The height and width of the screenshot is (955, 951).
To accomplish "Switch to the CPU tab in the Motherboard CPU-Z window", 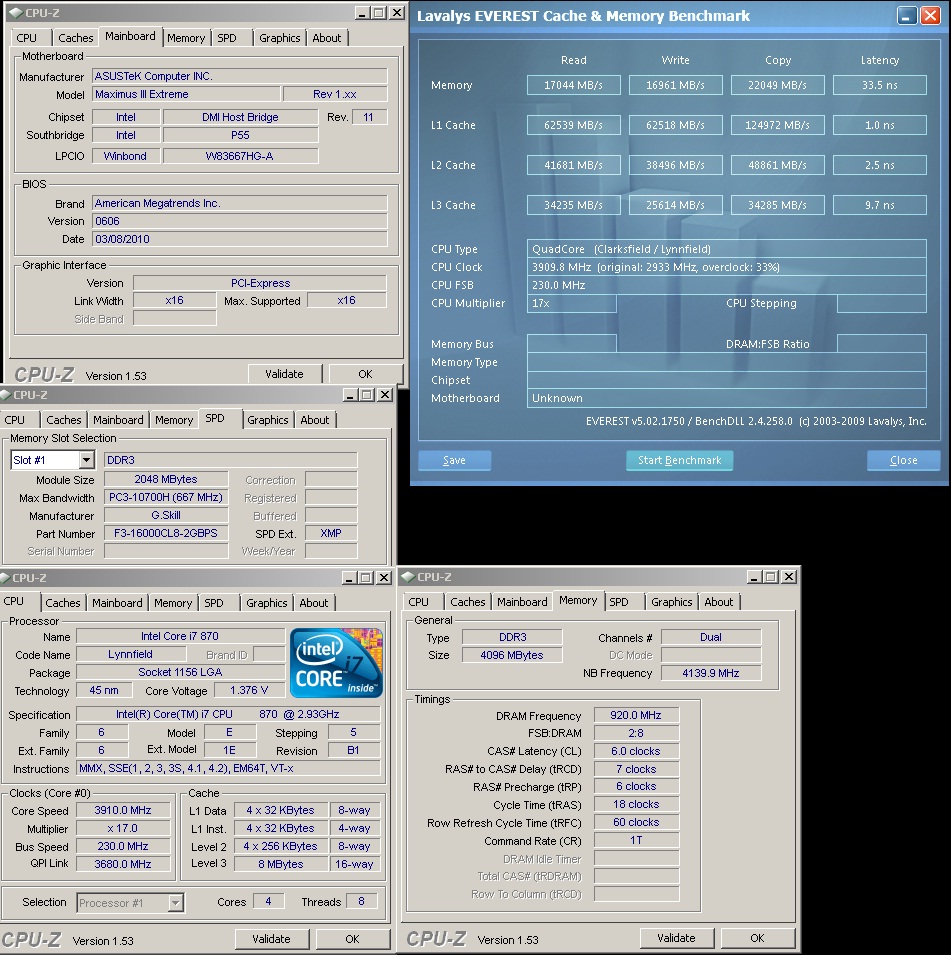I will click(x=26, y=38).
